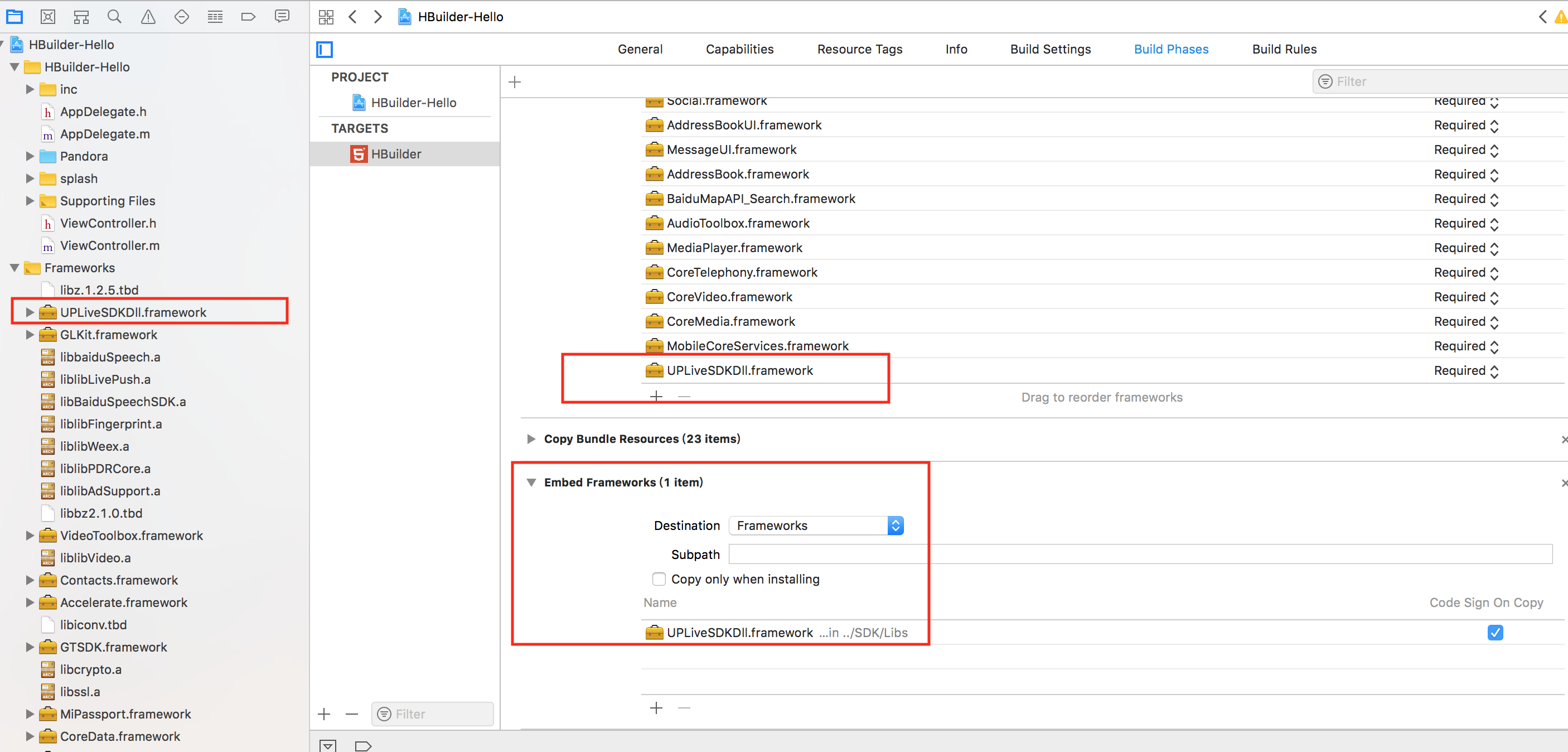The width and height of the screenshot is (1568, 752).
Task: Change Required status of UPLiveSDKDll.framework
Action: 1466,371
